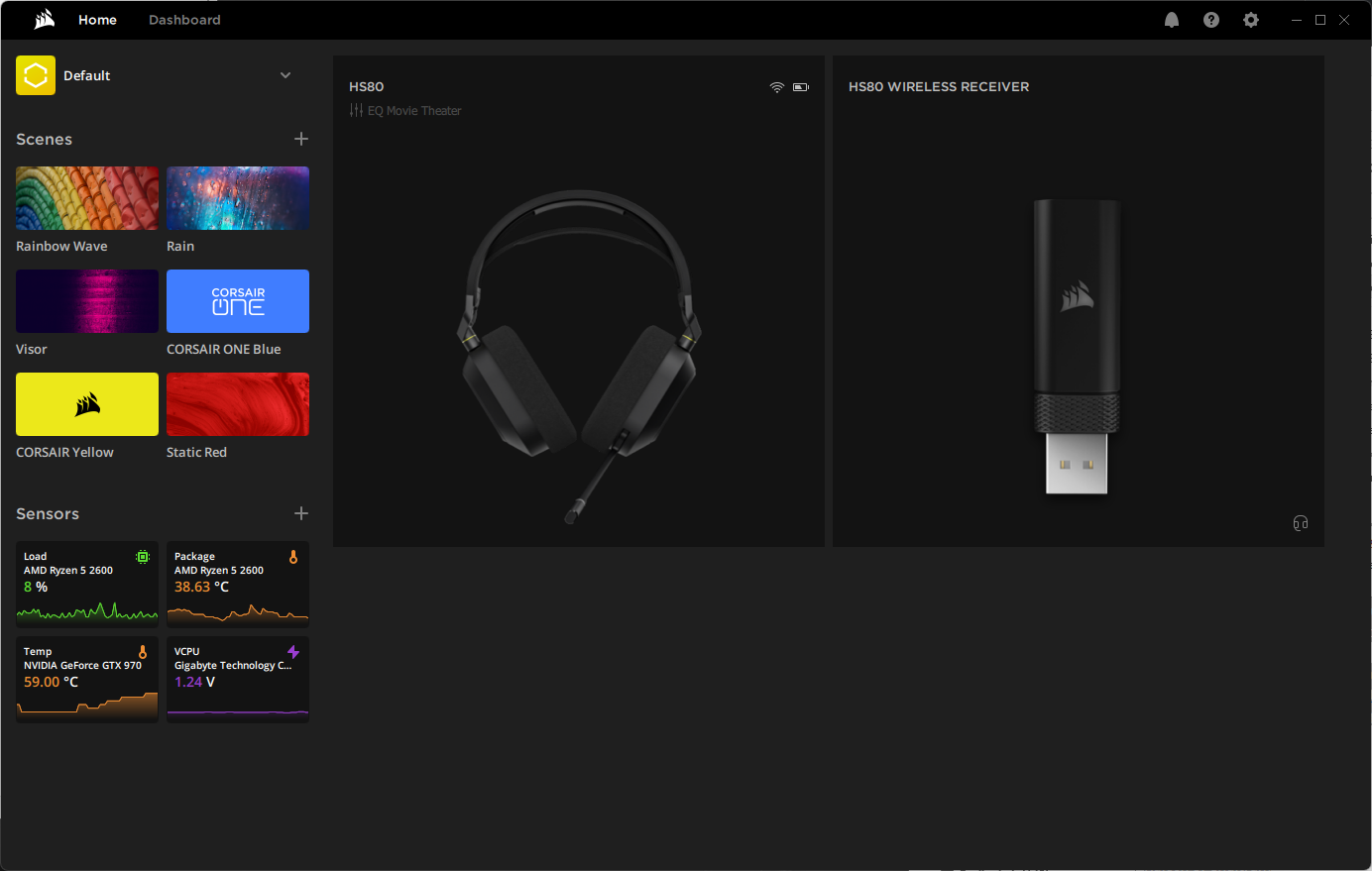Click thermometer icon on GPU Temp sensor
The image size is (1372, 871).
(143, 652)
